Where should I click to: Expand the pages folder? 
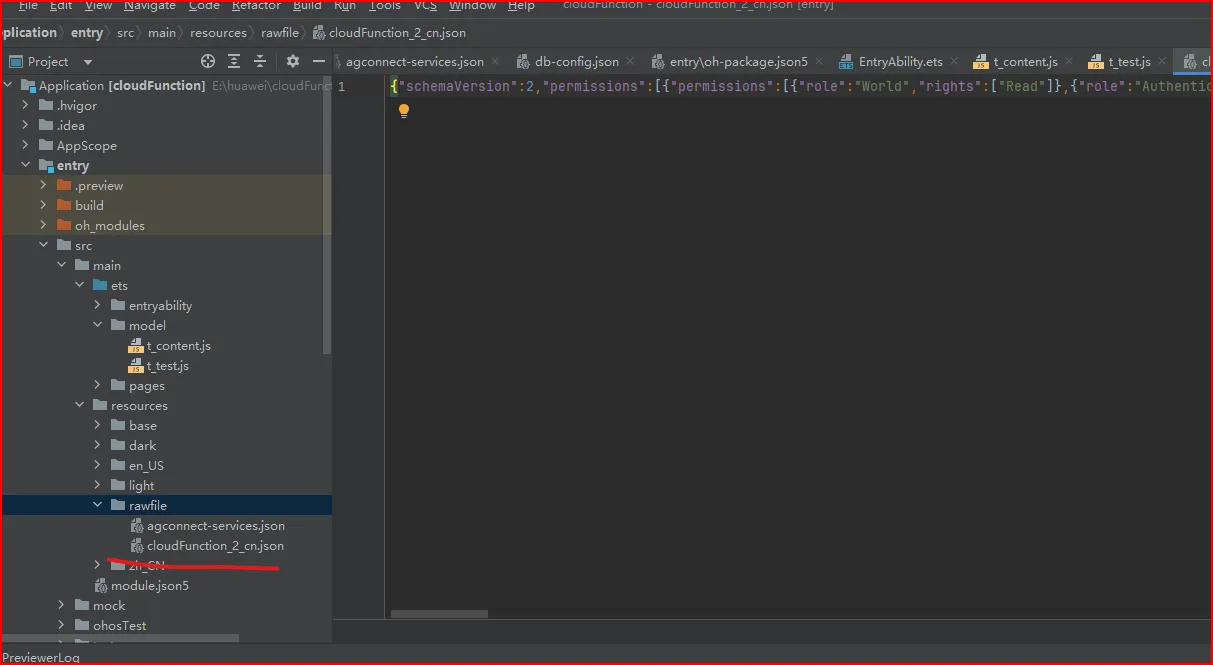(97, 386)
